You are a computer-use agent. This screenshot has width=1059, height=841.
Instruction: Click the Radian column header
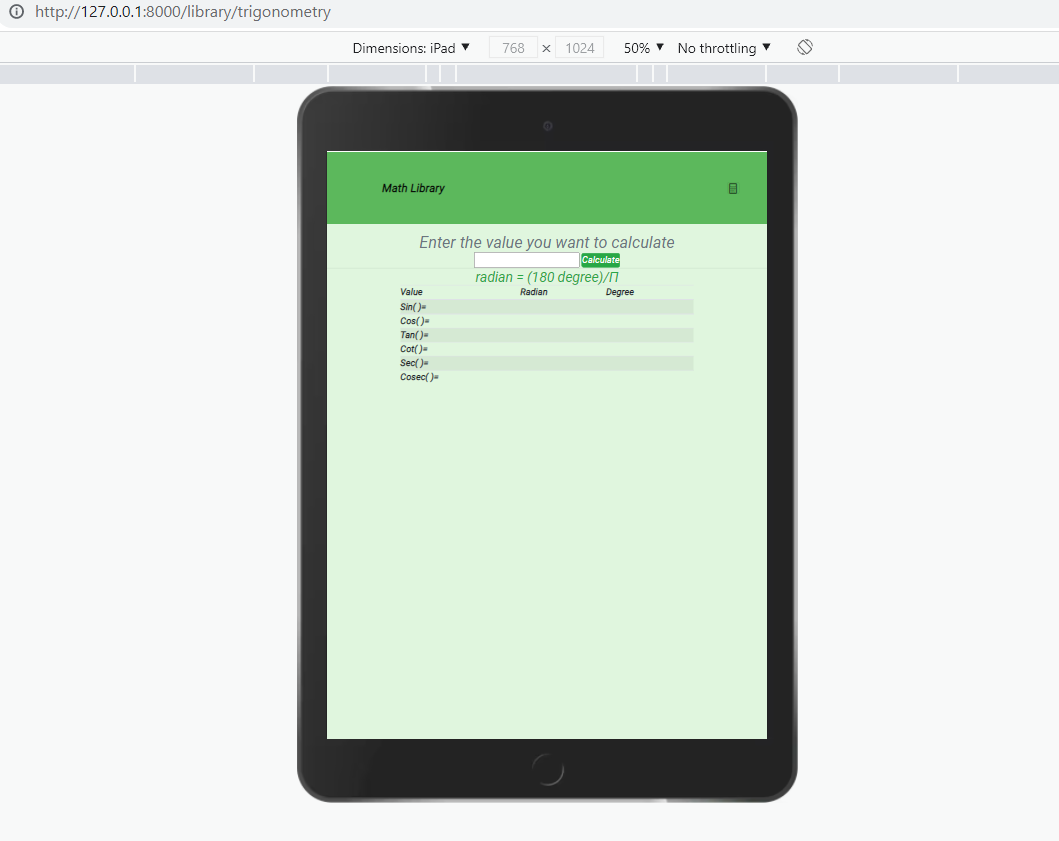coord(534,292)
